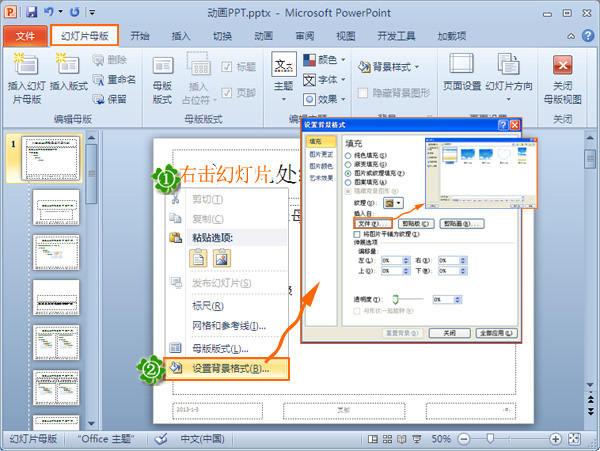Switch to Developer (开发工具) tab
Screen dimensions: 600x451
[x=396, y=36]
